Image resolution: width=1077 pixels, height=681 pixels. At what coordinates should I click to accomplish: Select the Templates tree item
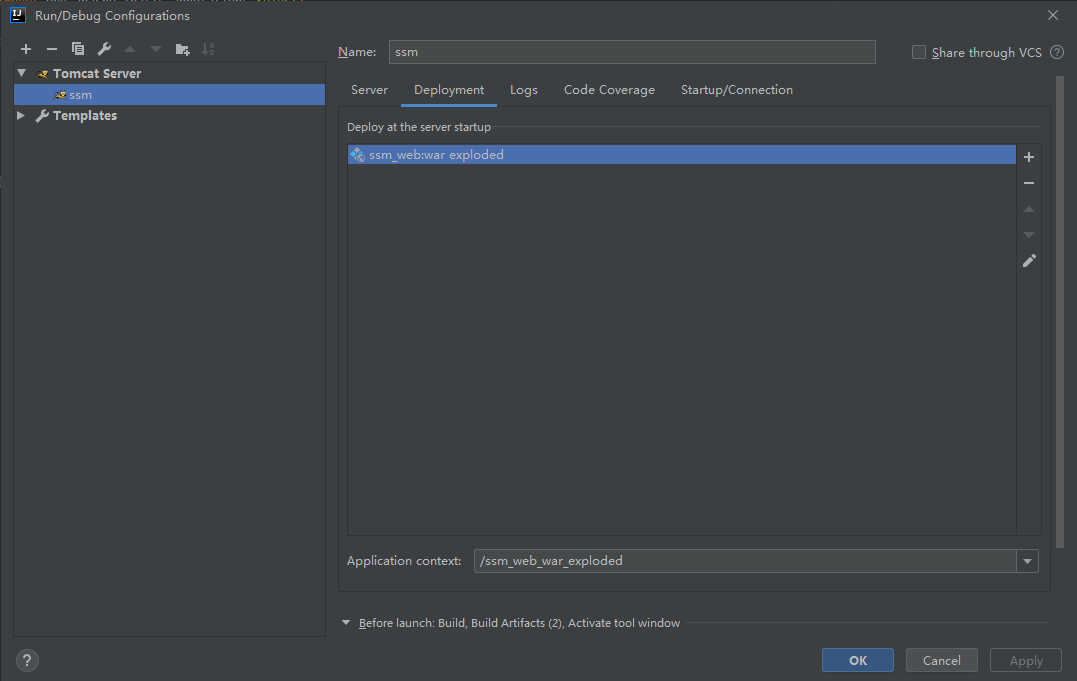(x=84, y=115)
